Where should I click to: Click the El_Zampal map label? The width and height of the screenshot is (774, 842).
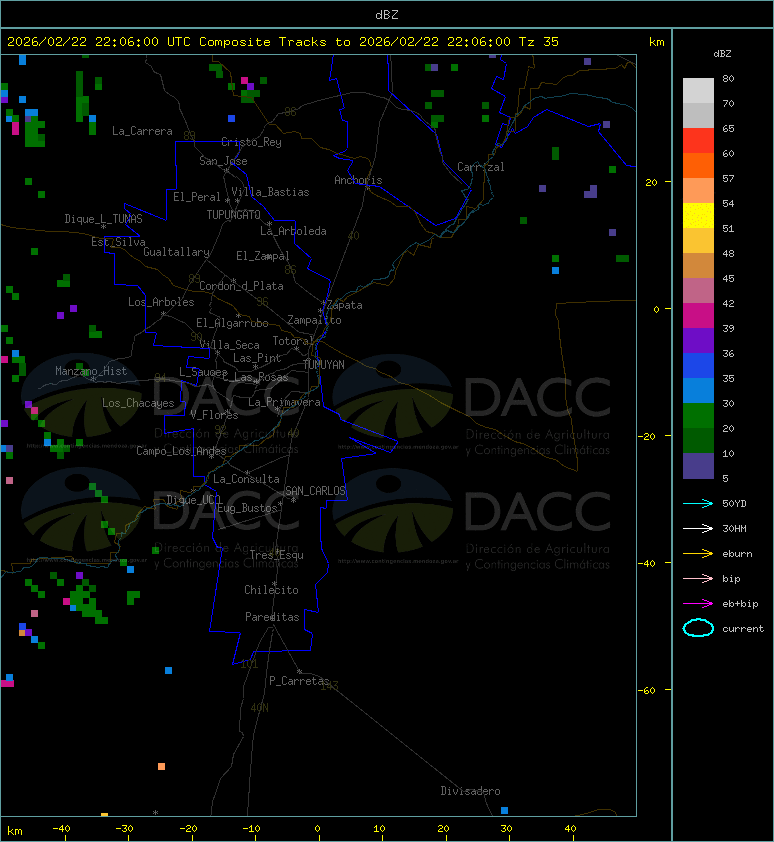tap(263, 256)
